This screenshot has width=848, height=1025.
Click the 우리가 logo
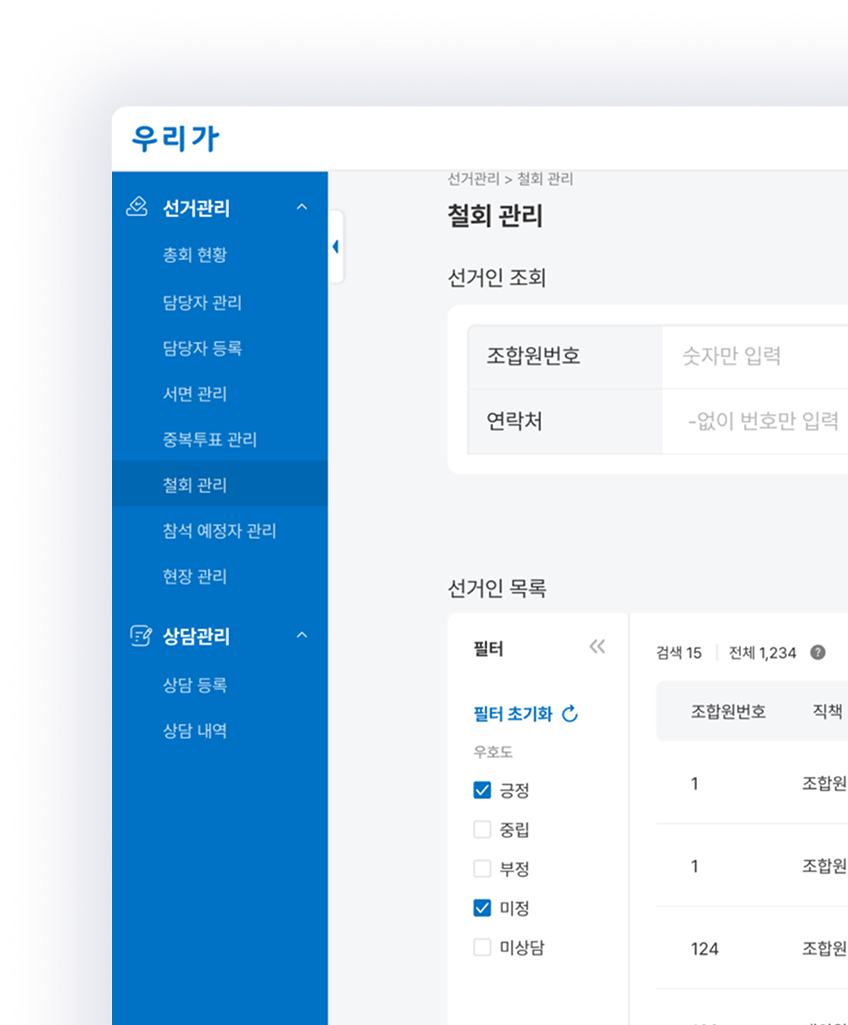(175, 139)
